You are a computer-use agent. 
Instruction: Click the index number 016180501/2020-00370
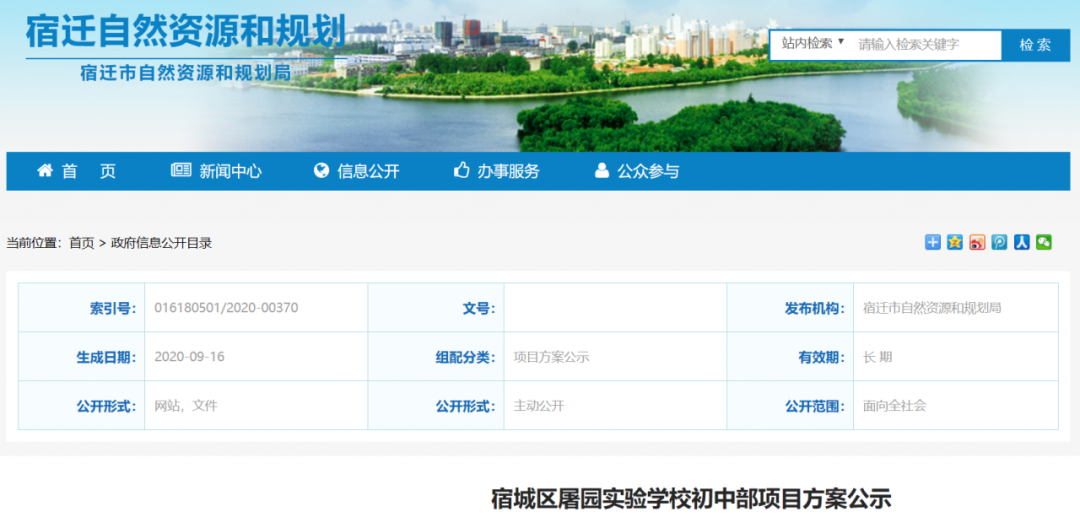[226, 308]
